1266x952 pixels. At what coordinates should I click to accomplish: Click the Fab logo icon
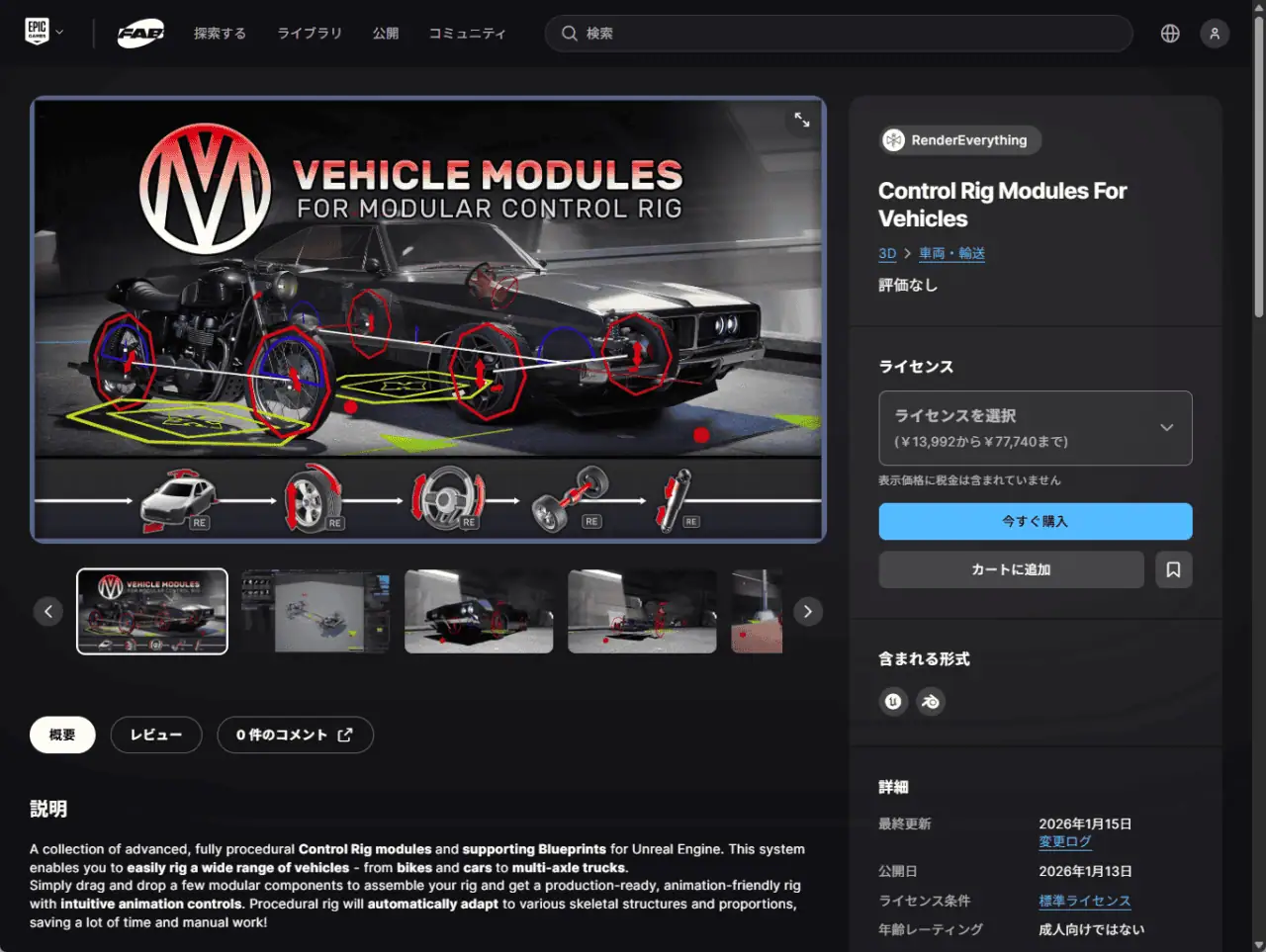point(140,34)
